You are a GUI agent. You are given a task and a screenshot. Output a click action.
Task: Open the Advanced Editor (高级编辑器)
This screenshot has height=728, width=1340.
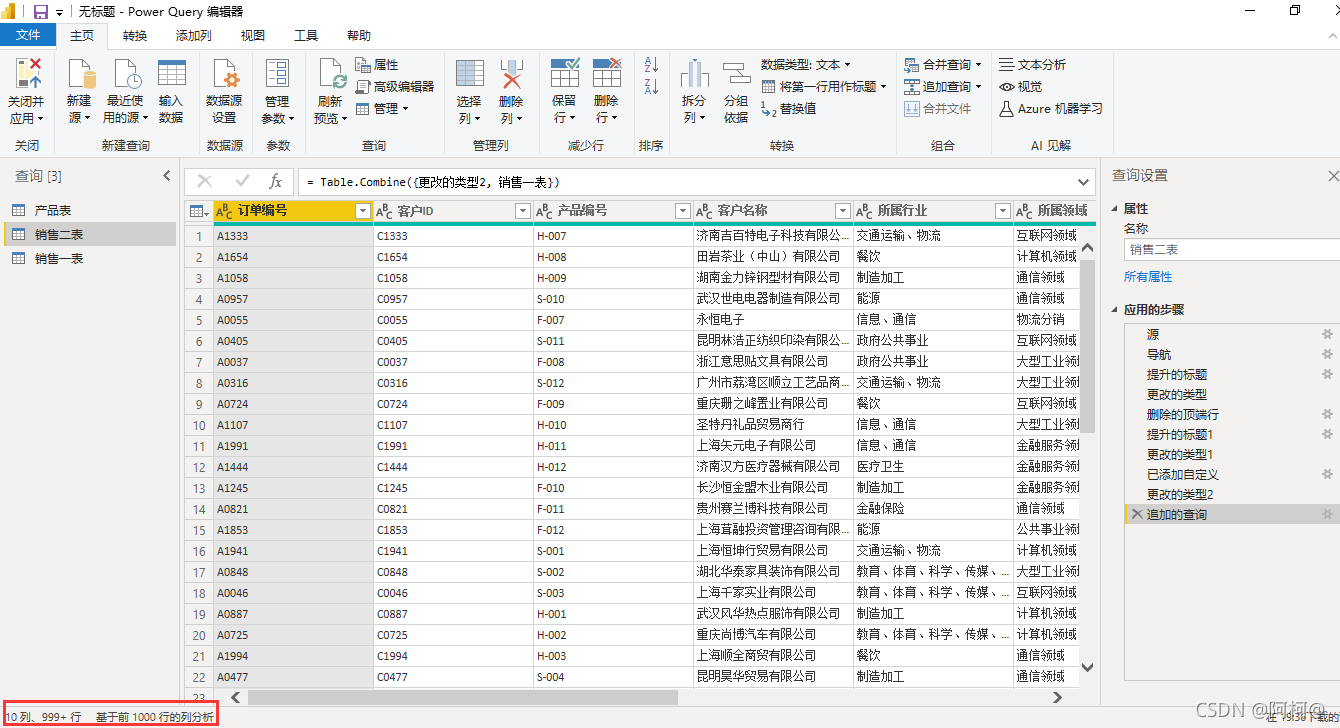(x=394, y=86)
